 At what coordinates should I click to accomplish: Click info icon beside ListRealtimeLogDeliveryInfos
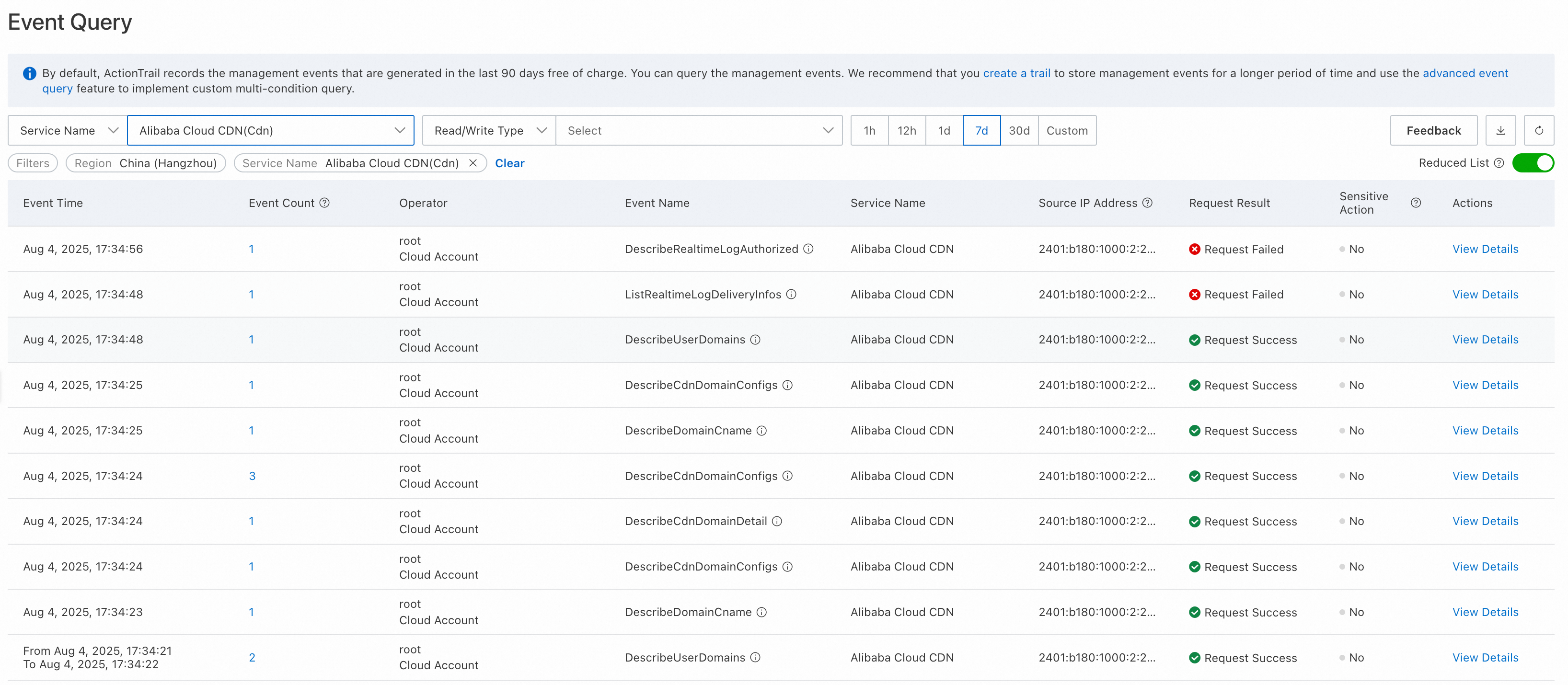791,295
